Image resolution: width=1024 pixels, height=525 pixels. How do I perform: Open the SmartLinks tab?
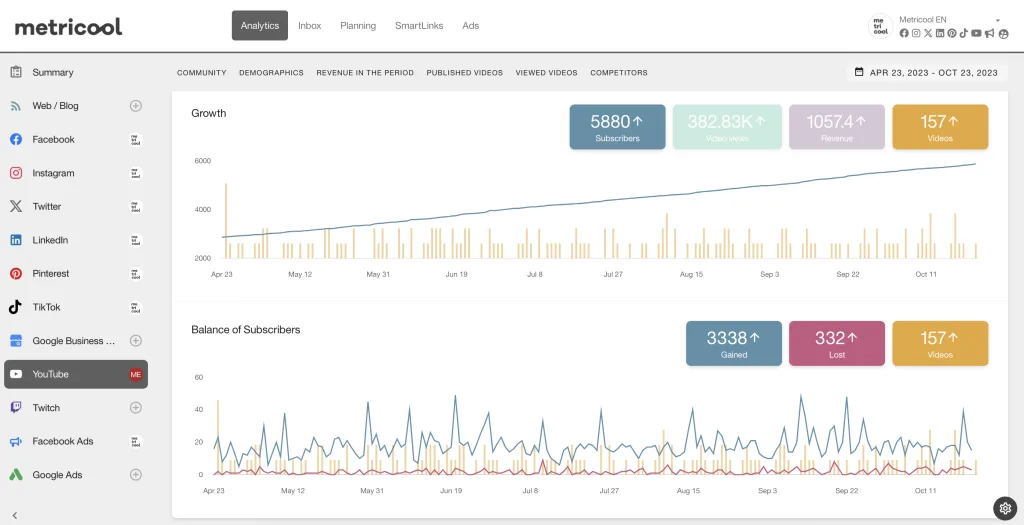tap(419, 26)
